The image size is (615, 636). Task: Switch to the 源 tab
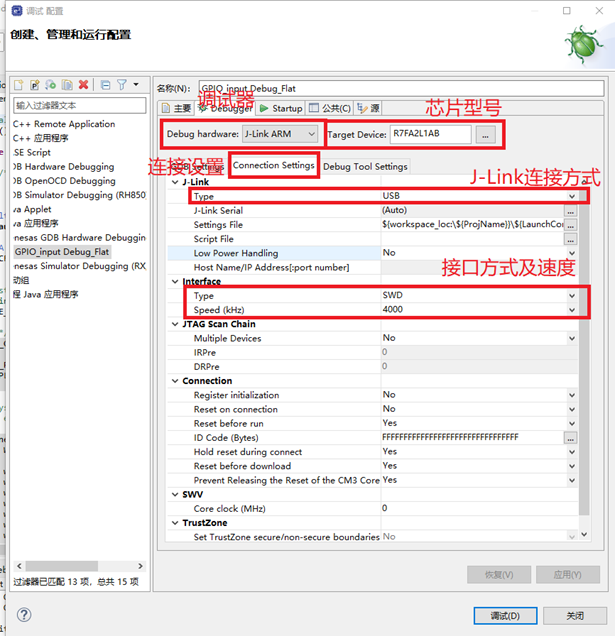pyautogui.click(x=368, y=108)
